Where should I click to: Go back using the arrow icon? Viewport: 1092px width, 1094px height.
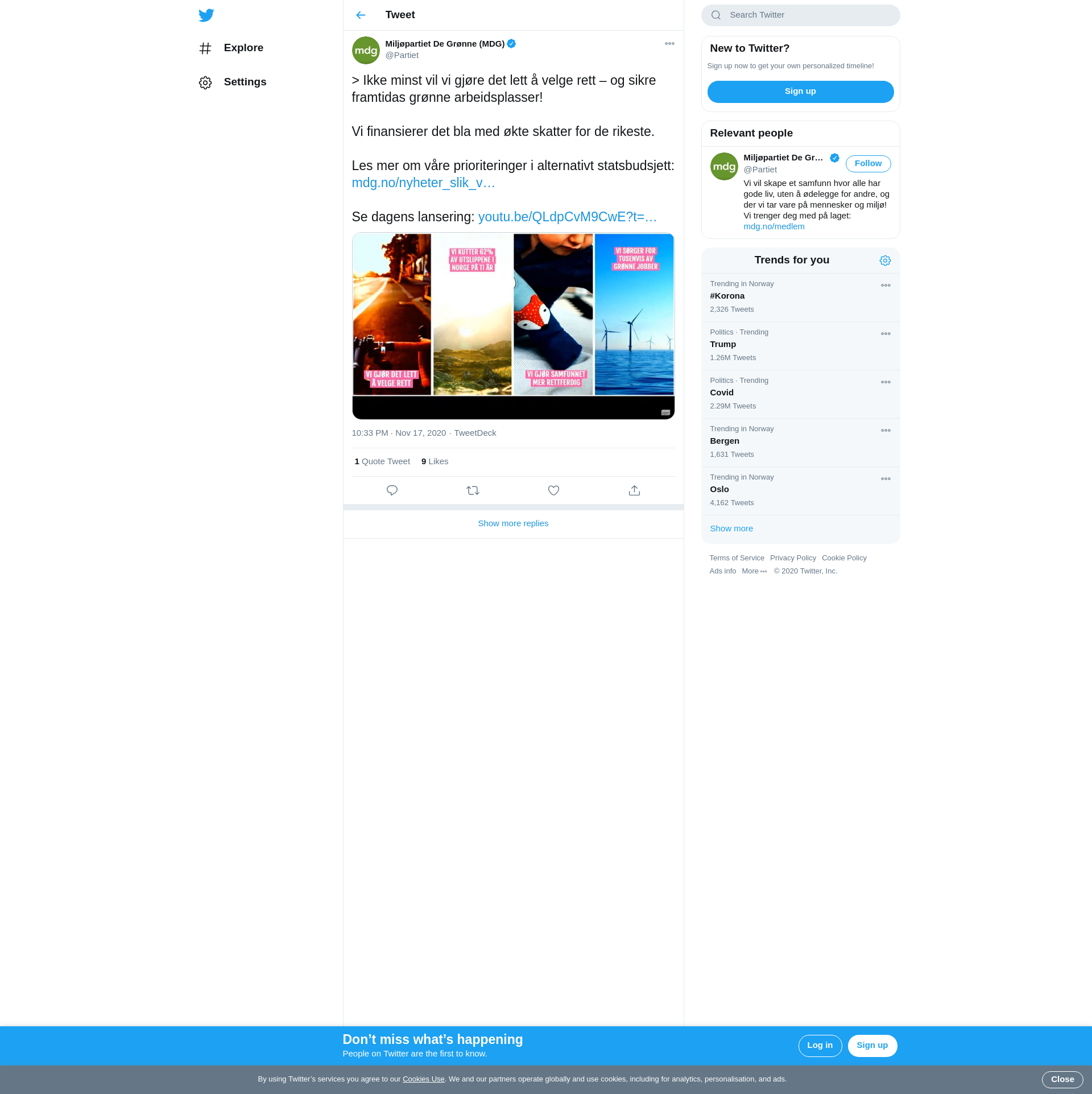click(x=361, y=15)
